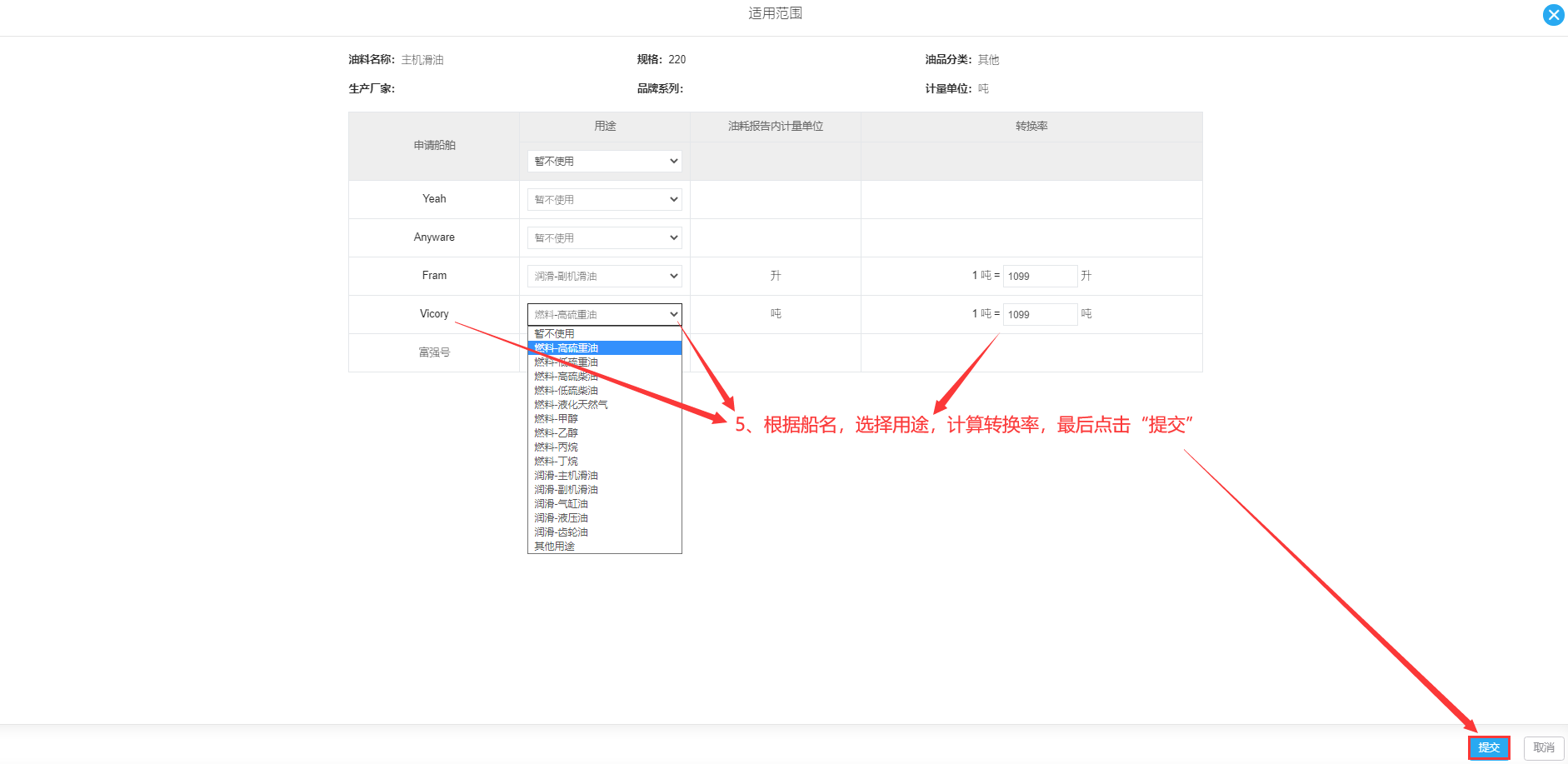
Task: Choose 燃料-低硫重油 in the open list
Action: (604, 362)
